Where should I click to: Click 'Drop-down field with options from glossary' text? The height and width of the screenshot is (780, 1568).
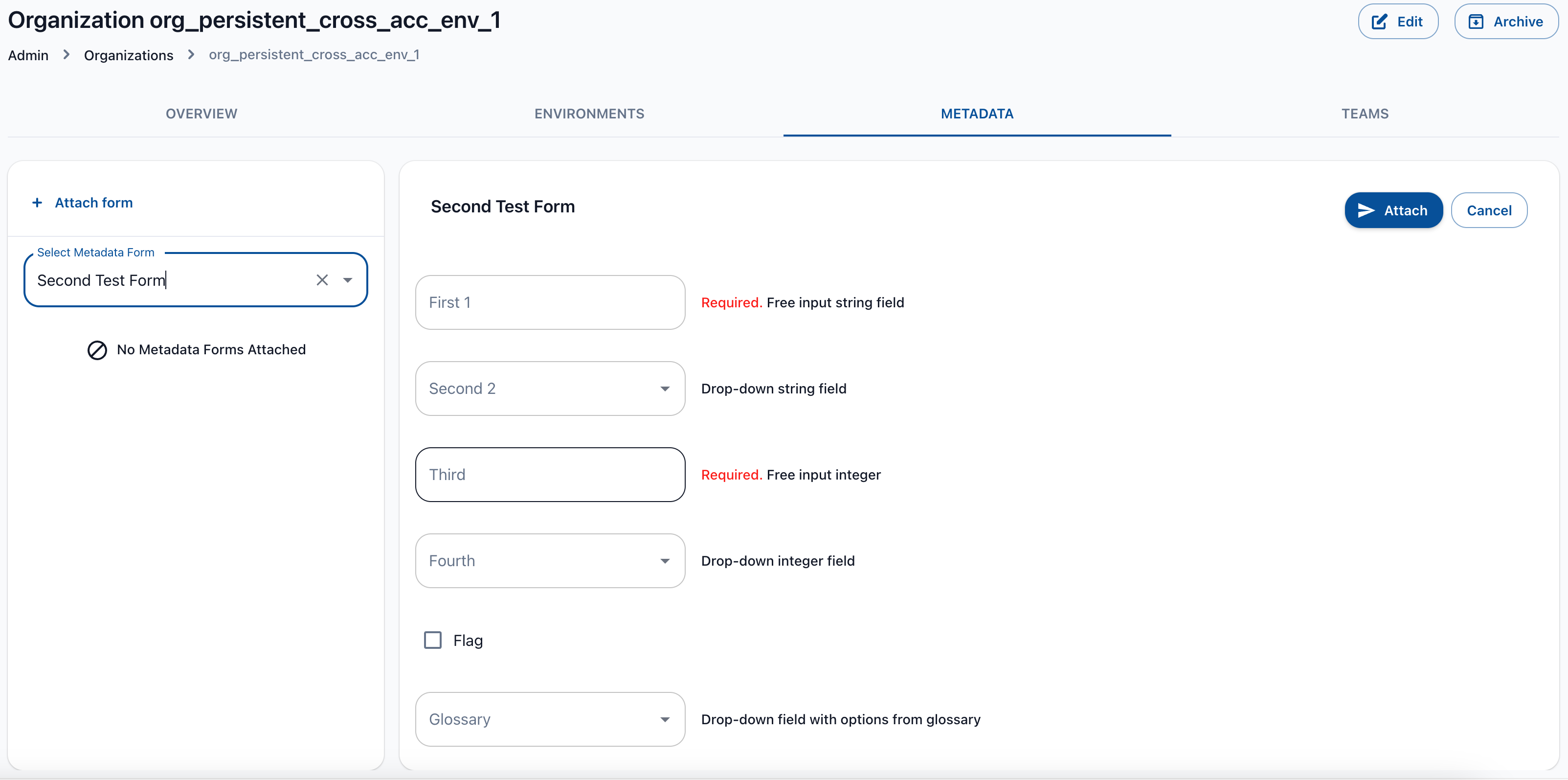(841, 719)
